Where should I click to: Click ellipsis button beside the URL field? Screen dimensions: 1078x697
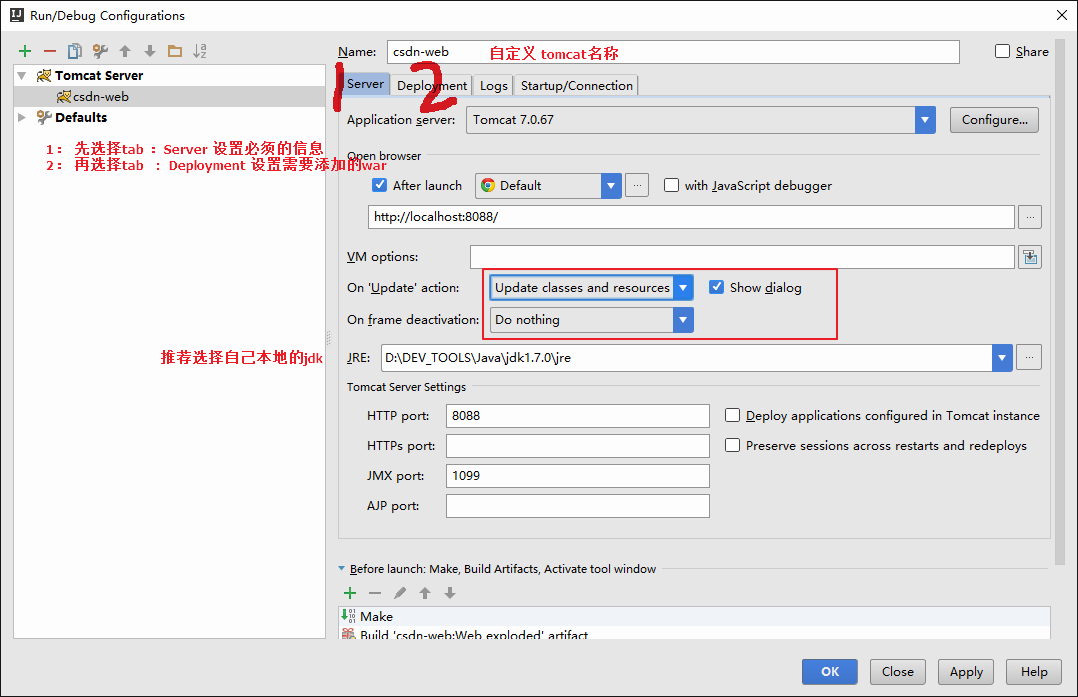[x=1030, y=217]
